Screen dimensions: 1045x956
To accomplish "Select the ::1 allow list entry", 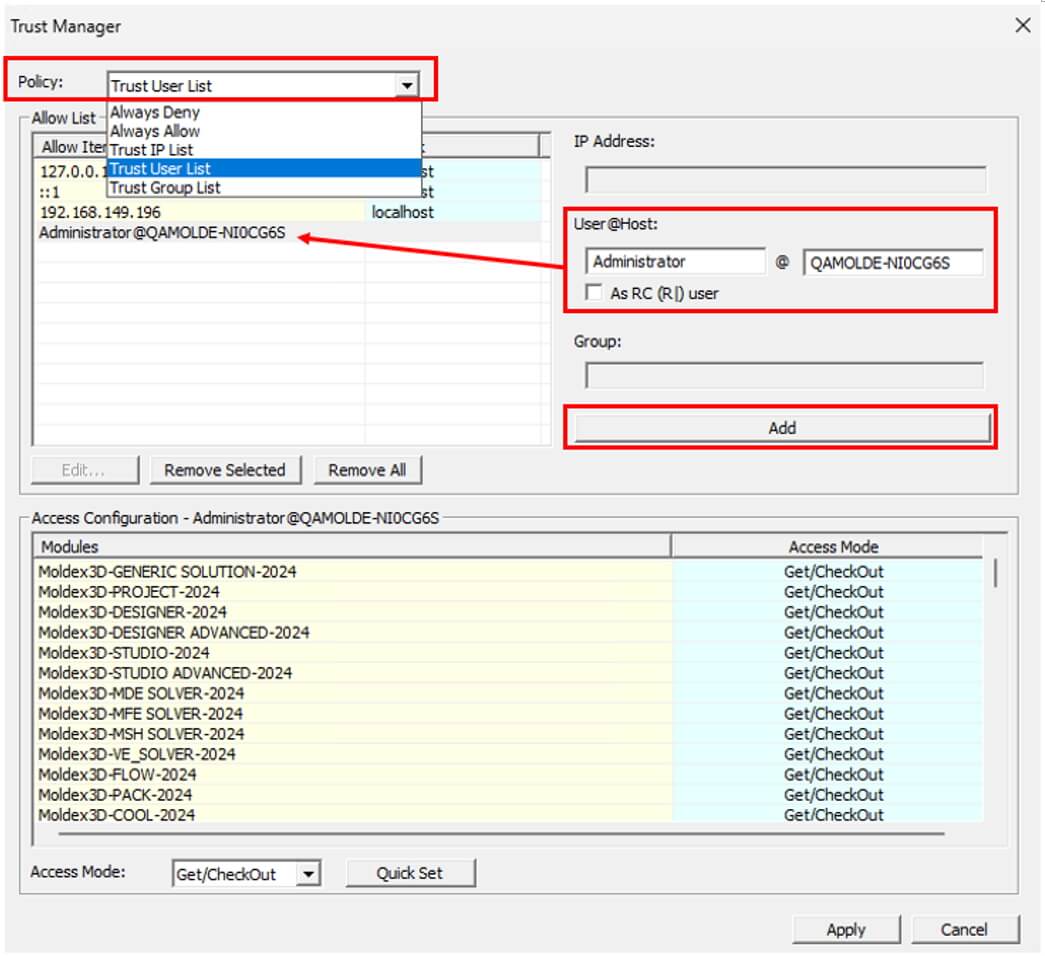I will pyautogui.click(x=71, y=192).
